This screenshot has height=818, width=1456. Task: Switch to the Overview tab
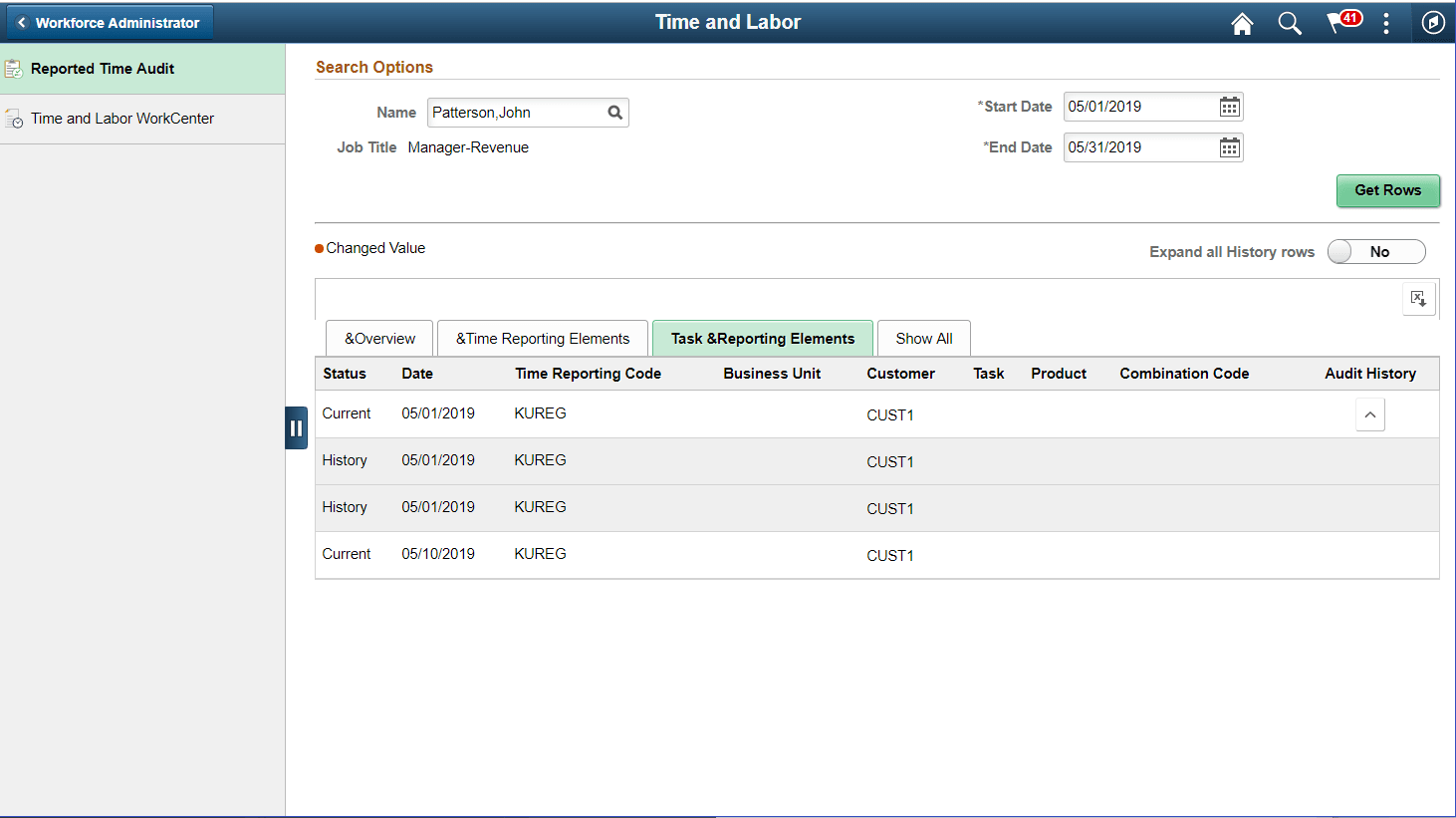379,338
